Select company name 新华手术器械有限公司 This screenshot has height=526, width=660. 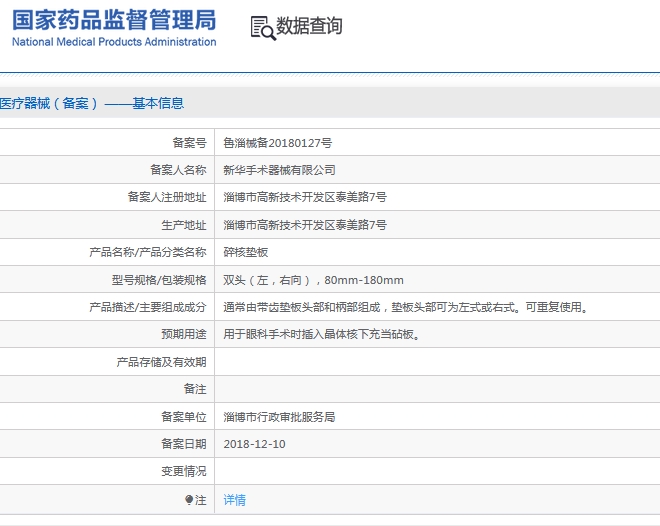pyautogui.click(x=279, y=170)
